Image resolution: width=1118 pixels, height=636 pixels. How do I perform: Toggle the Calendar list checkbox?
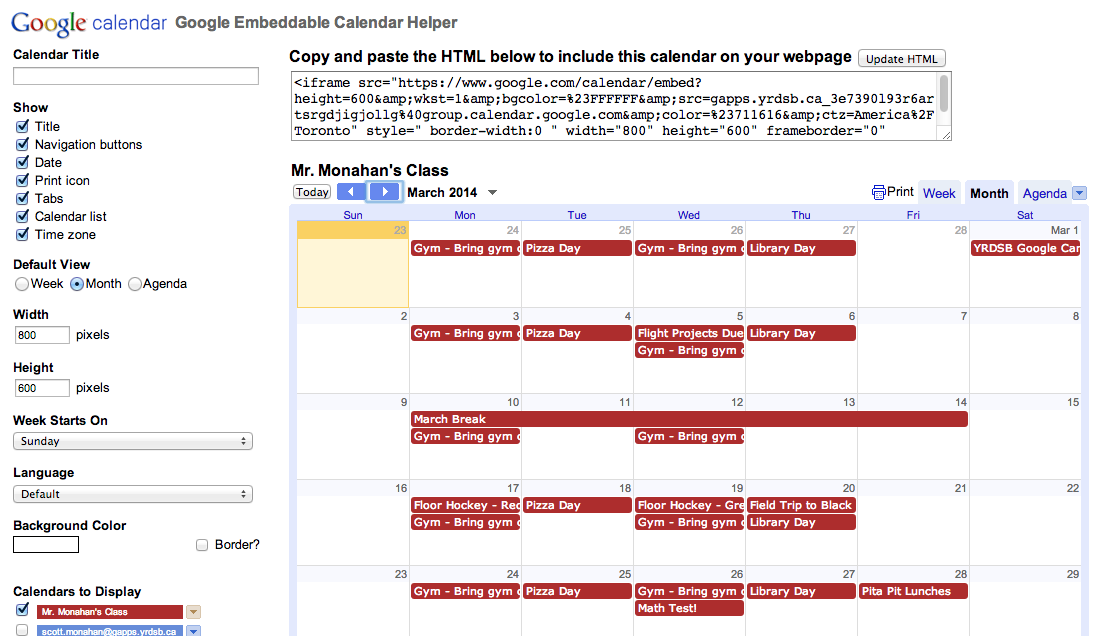(22, 216)
